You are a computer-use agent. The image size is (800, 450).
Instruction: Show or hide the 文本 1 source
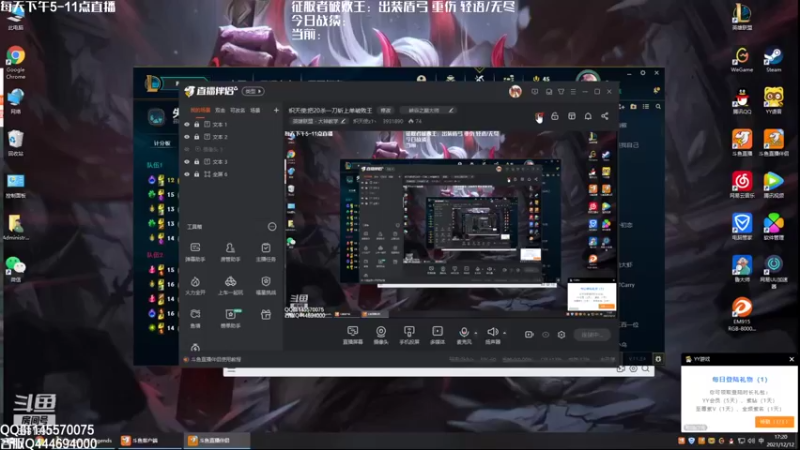point(187,124)
